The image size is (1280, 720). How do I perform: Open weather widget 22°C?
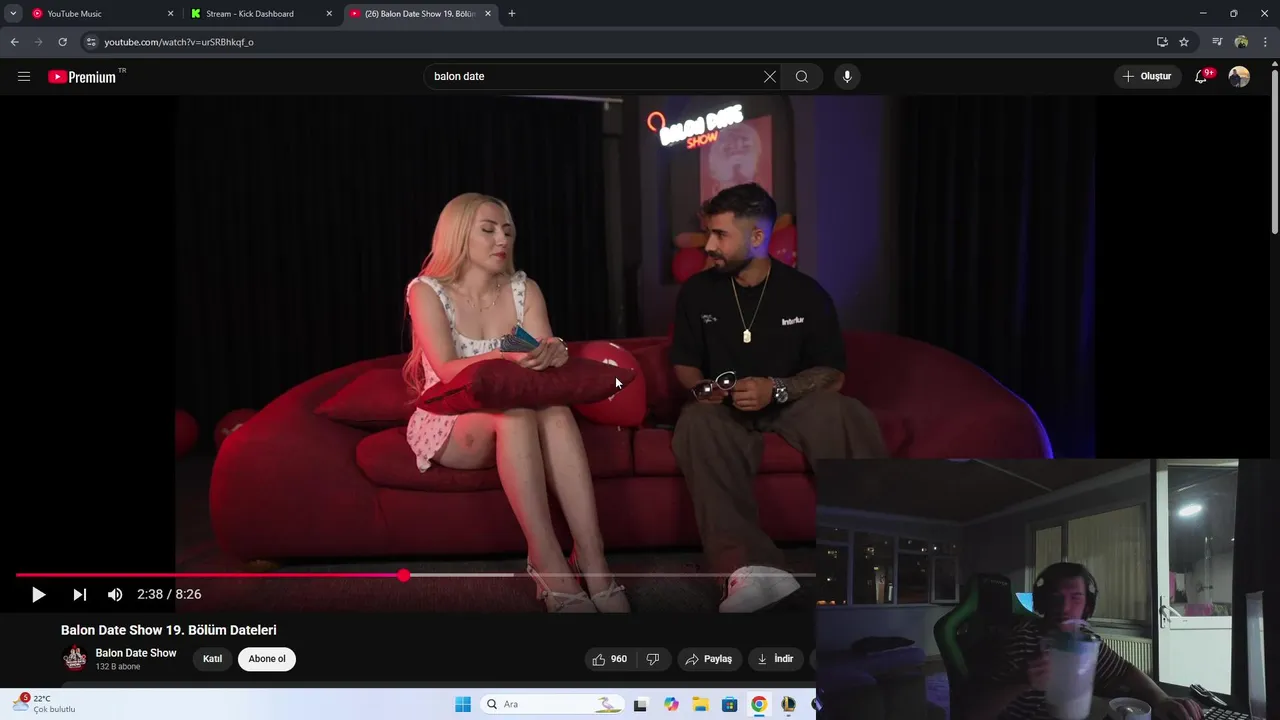coord(45,704)
